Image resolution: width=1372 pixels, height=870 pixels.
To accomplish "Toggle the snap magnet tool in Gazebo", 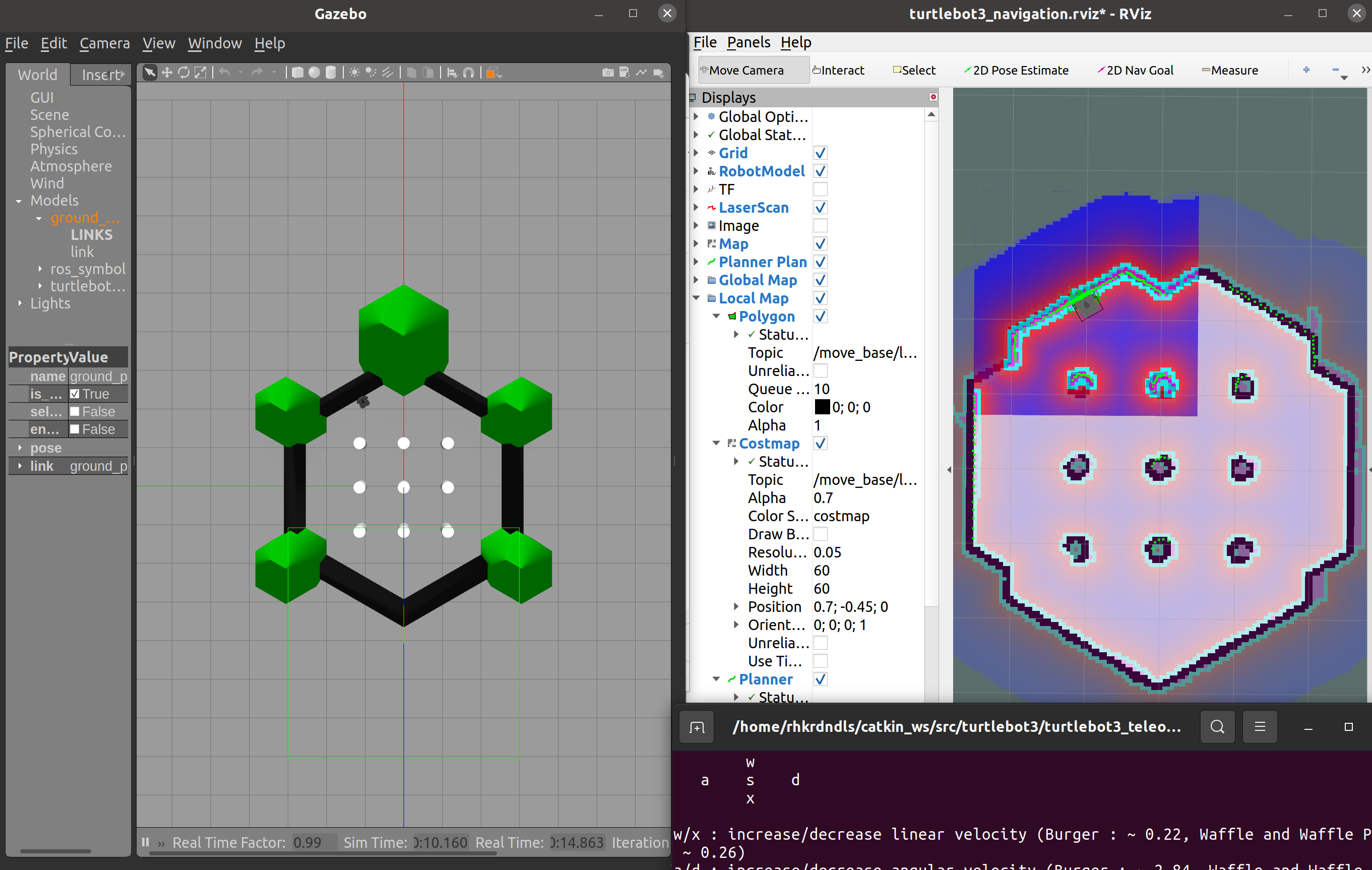I will point(468,73).
